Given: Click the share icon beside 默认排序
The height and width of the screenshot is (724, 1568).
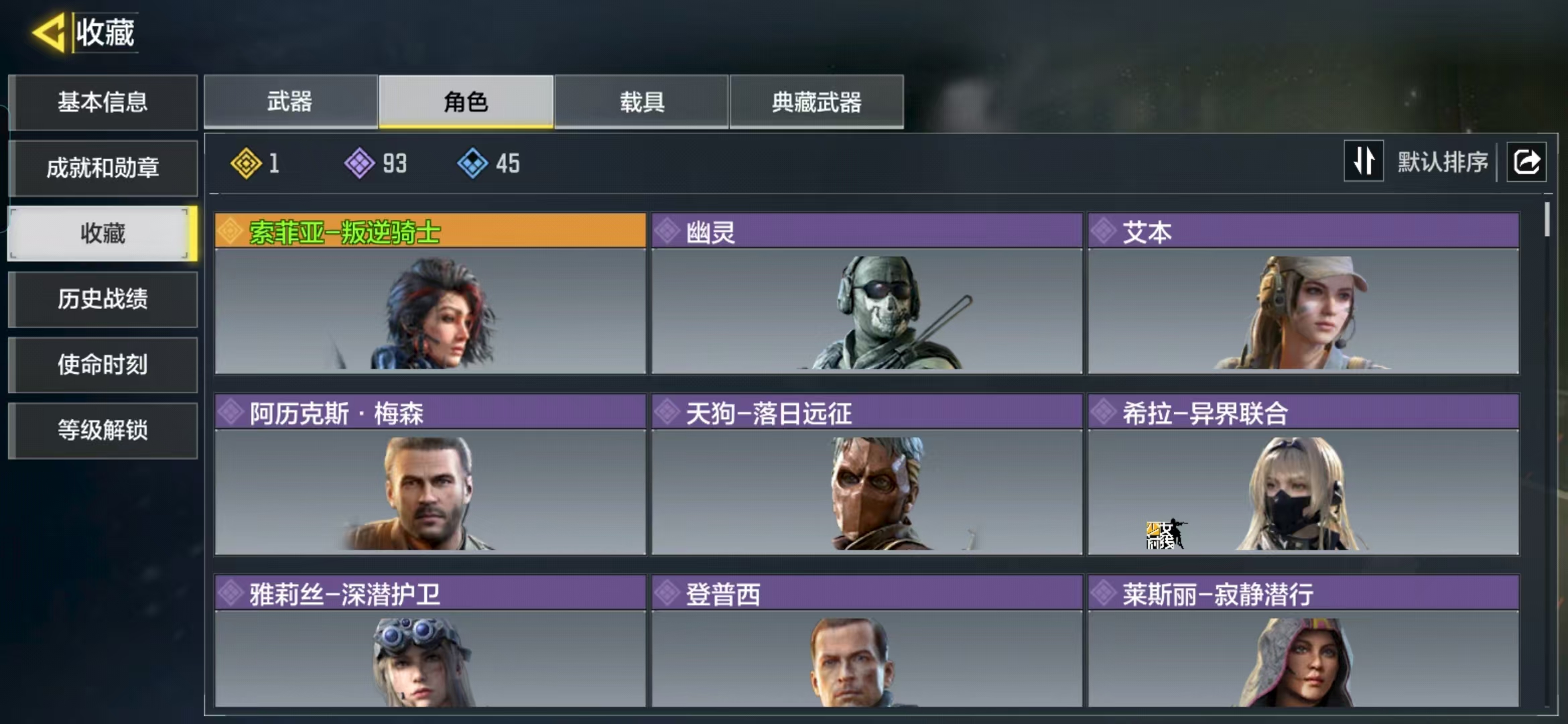Looking at the screenshot, I should point(1526,162).
